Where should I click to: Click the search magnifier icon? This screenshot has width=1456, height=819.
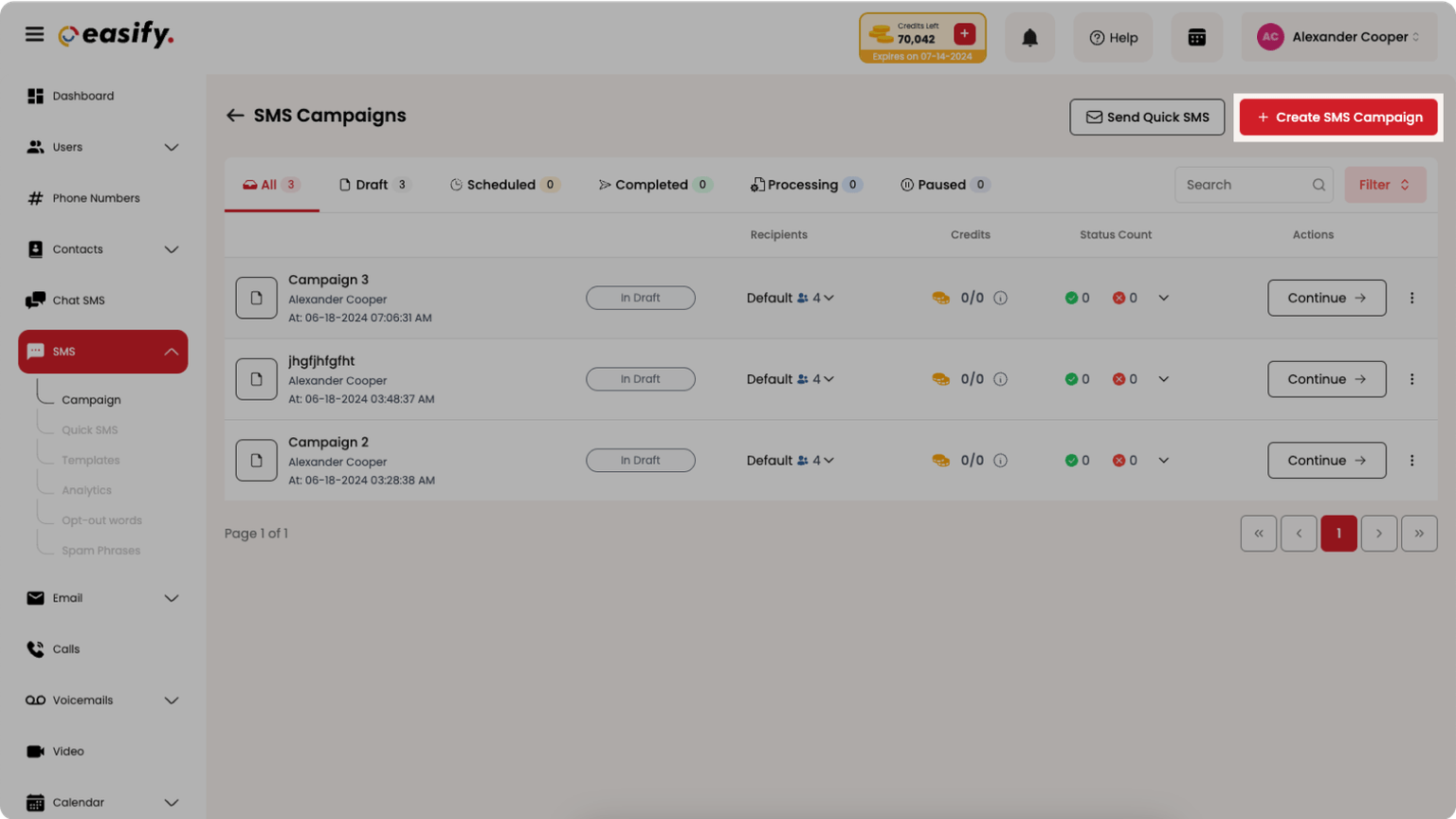coord(1319,185)
